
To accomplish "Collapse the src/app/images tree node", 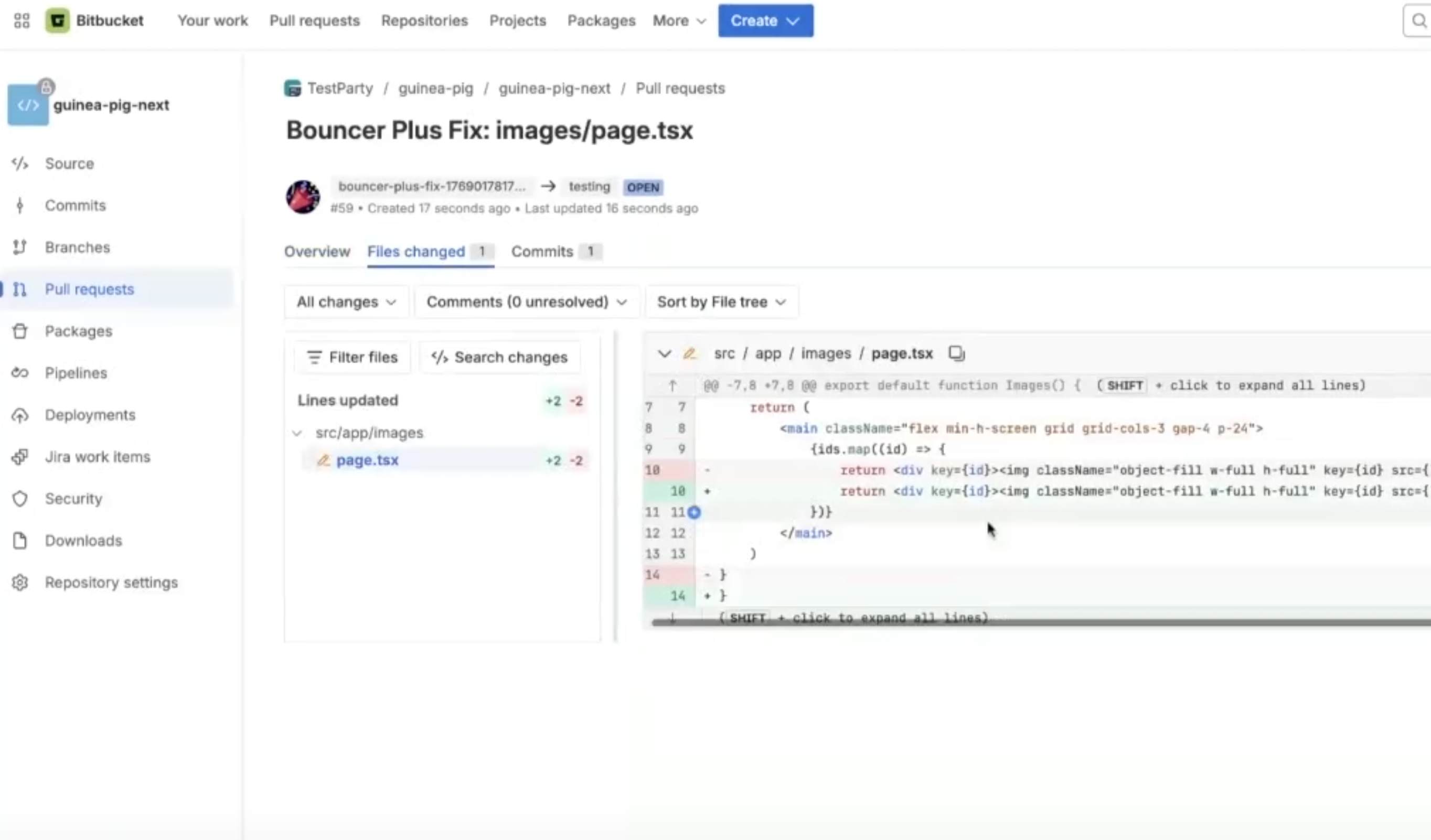I will tap(297, 433).
